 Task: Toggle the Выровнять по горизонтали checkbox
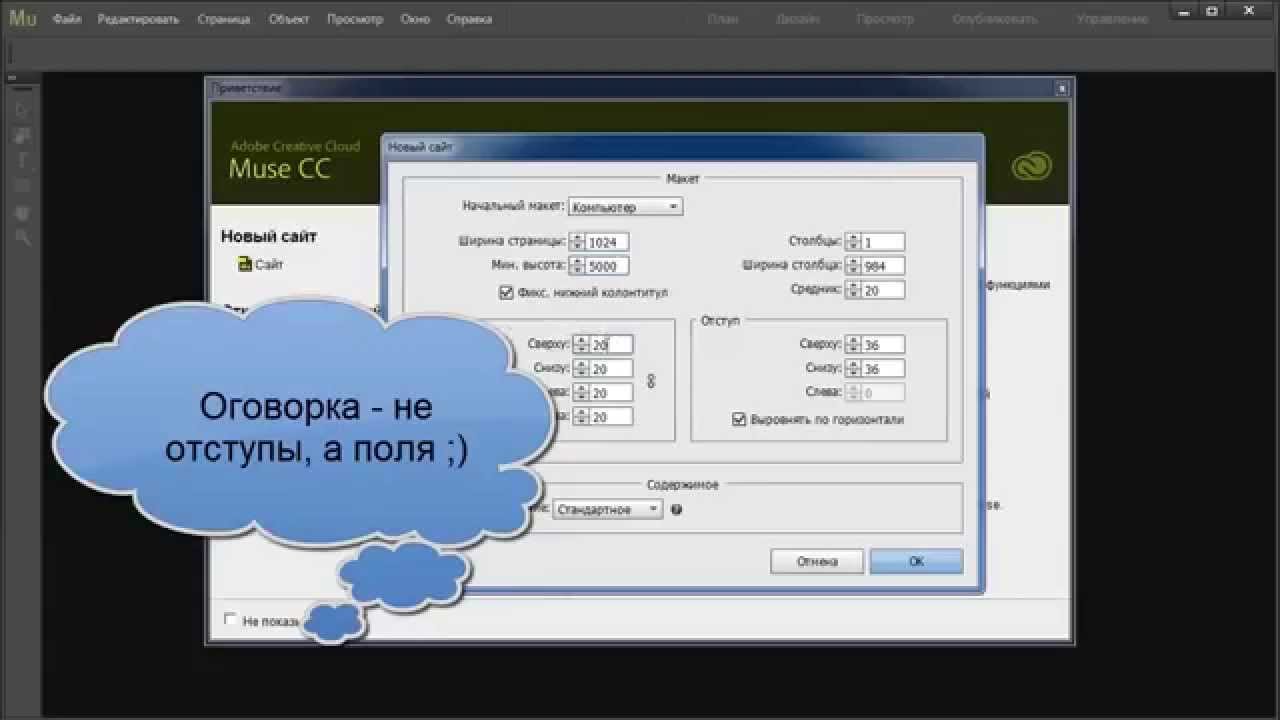(x=740, y=419)
